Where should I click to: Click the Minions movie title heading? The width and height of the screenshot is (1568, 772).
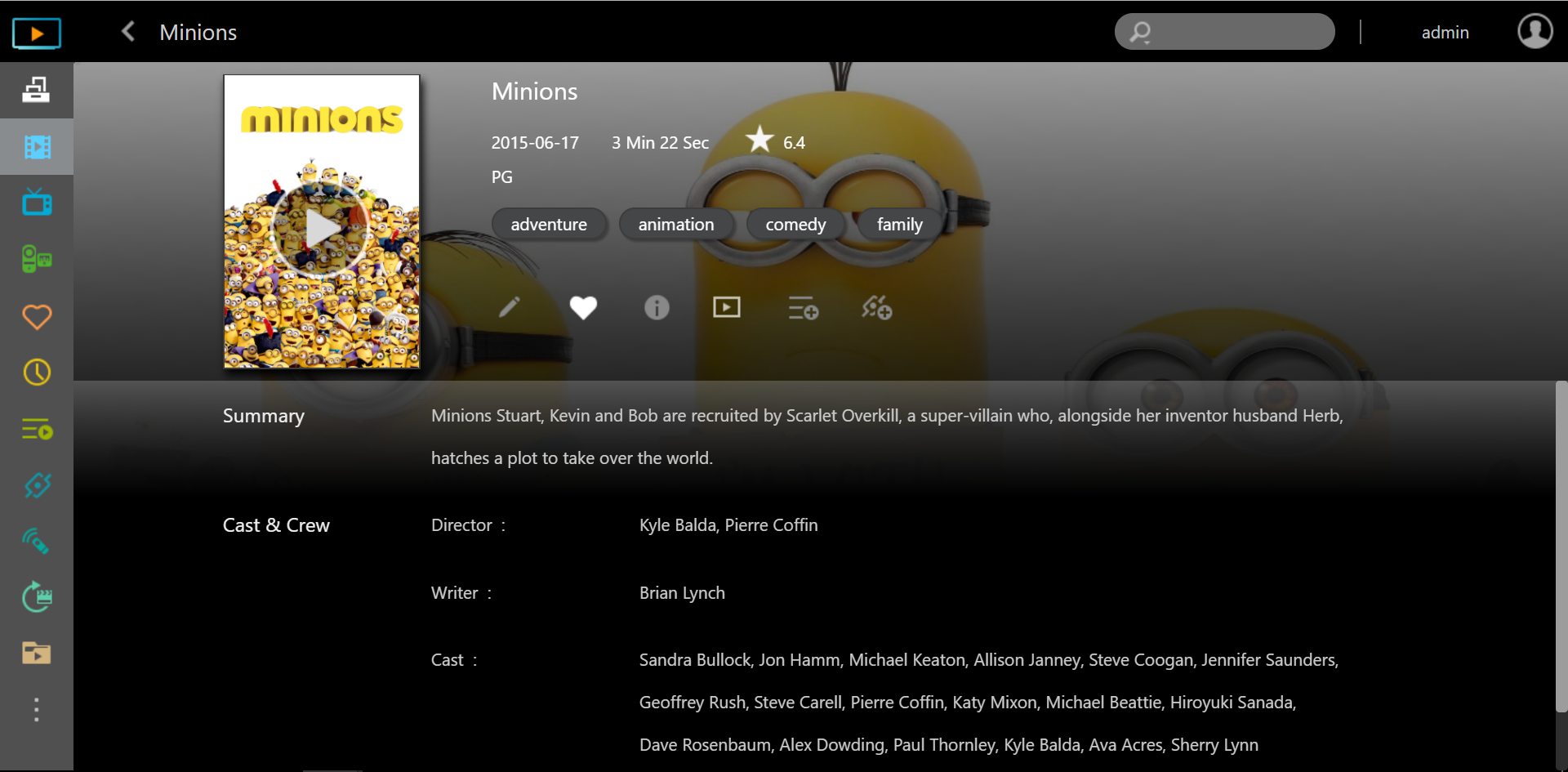(534, 91)
